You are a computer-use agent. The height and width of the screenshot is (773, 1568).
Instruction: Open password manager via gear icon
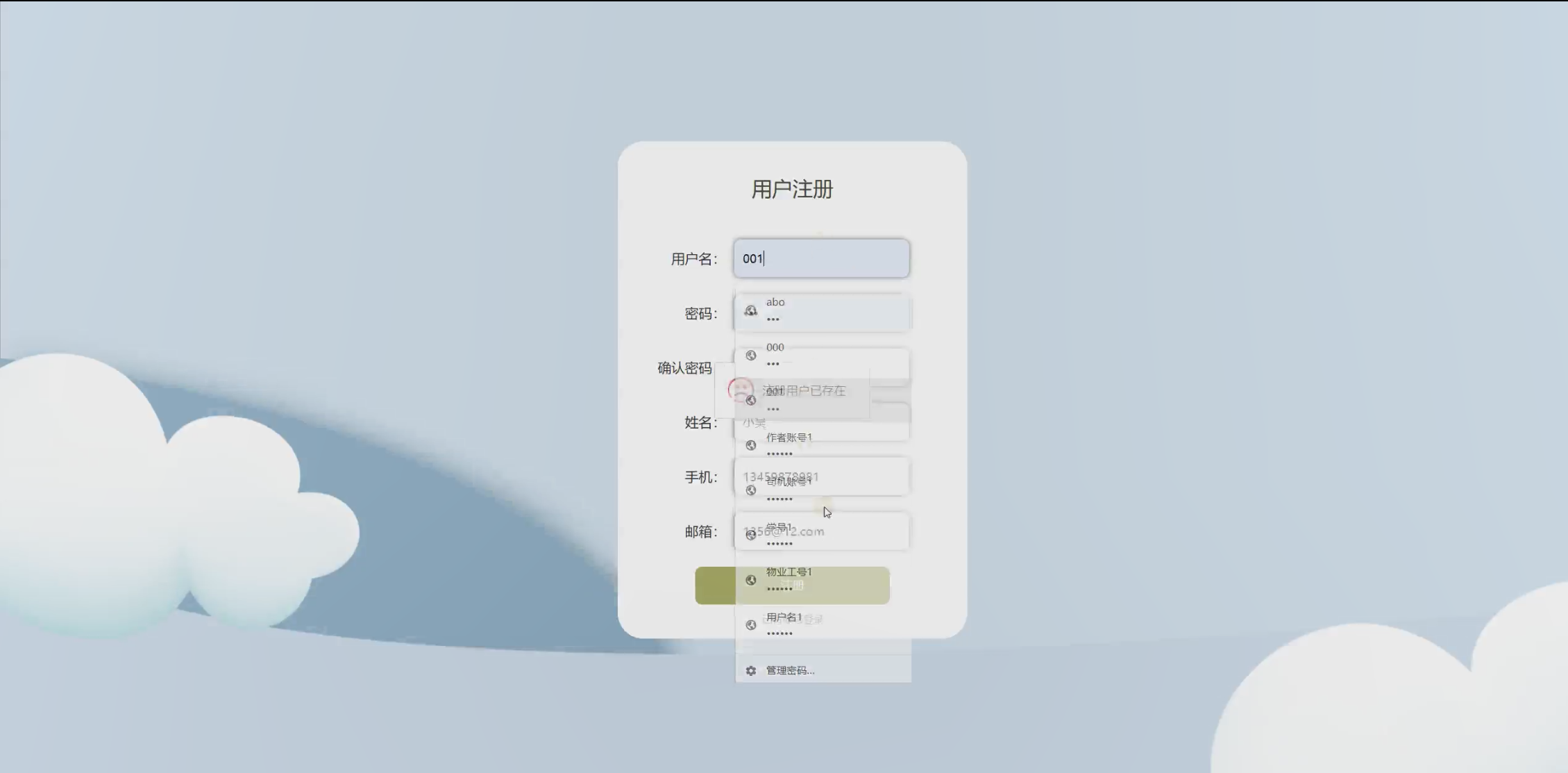(750, 670)
